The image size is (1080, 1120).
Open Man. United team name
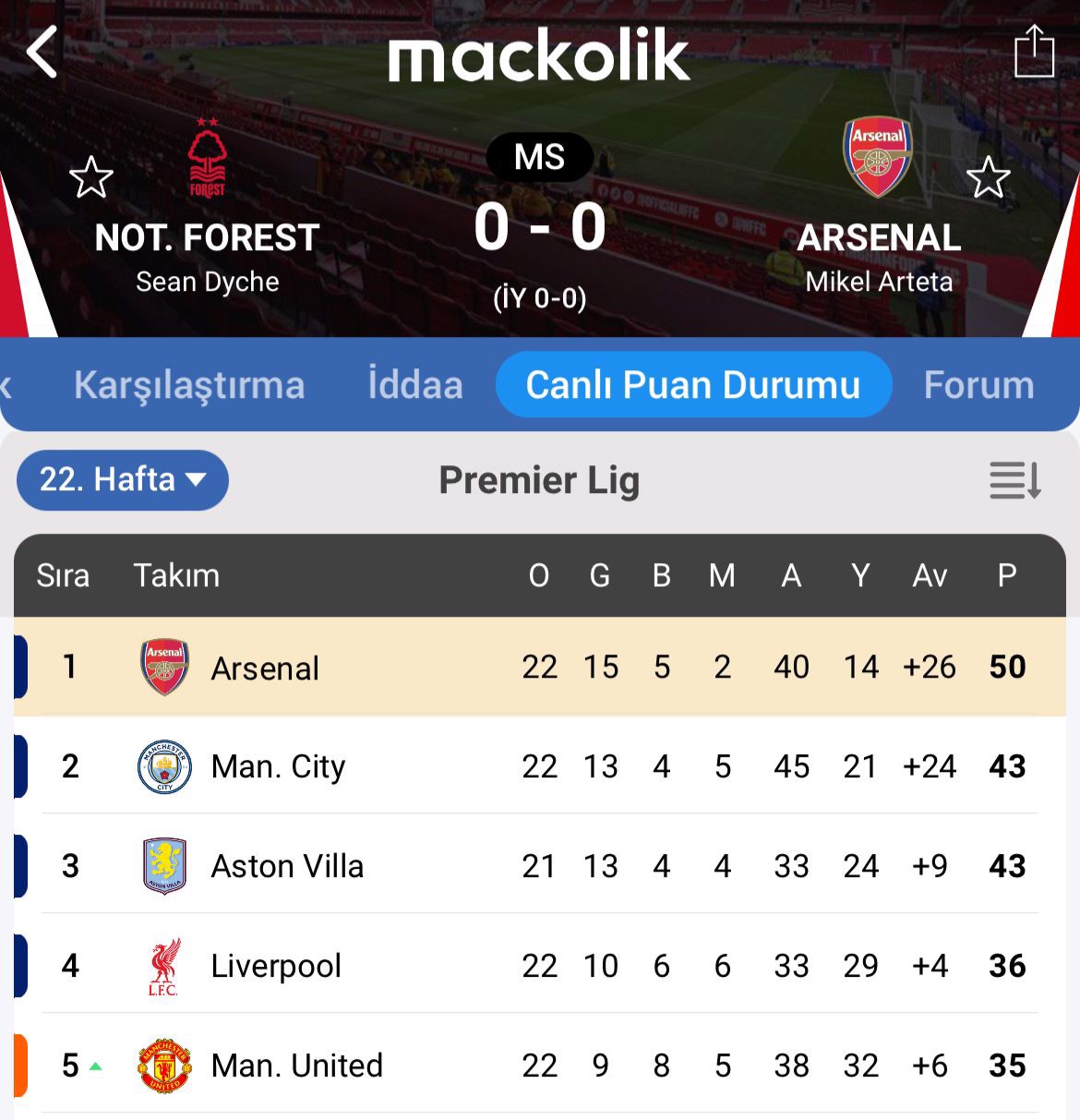(296, 1066)
